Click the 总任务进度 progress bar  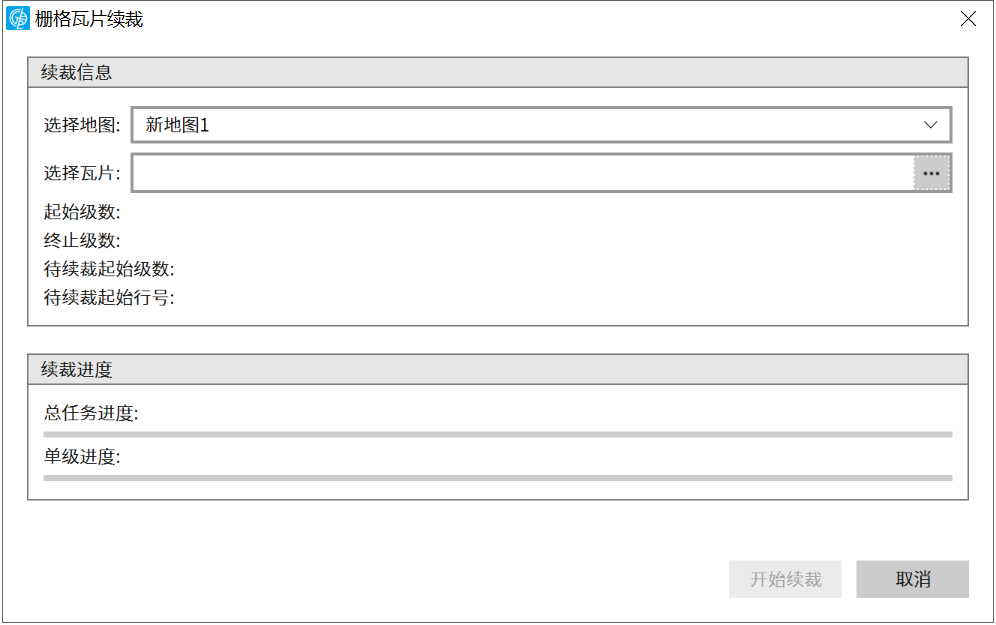pos(498,434)
